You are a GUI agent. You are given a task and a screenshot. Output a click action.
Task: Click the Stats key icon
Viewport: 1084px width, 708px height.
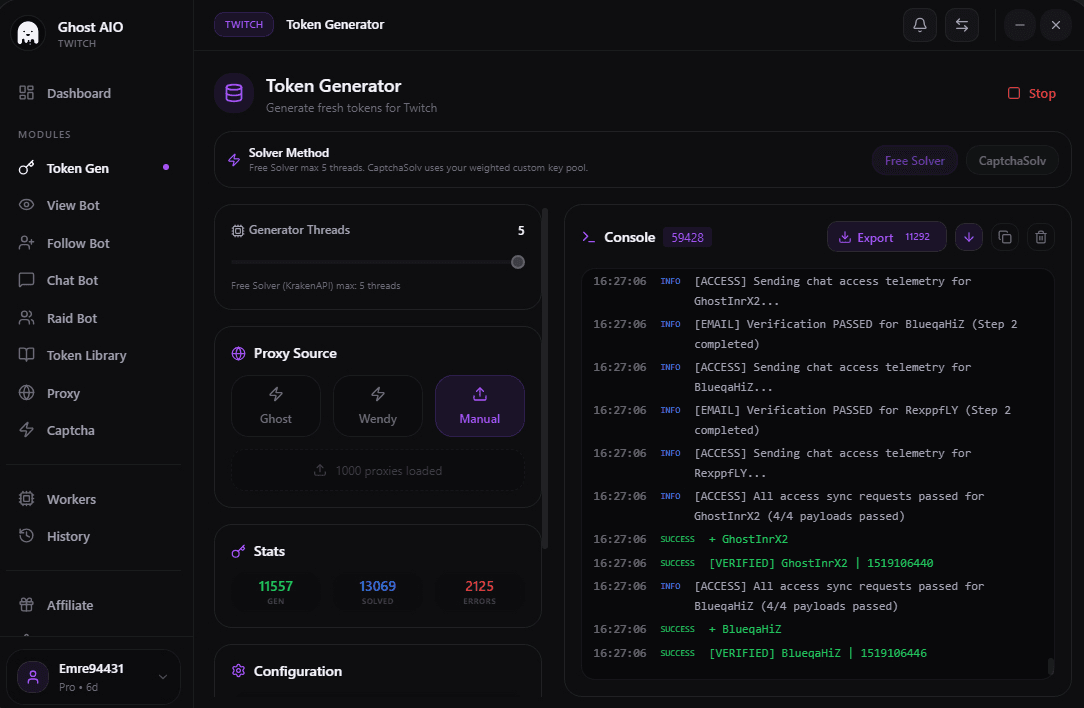tap(239, 552)
